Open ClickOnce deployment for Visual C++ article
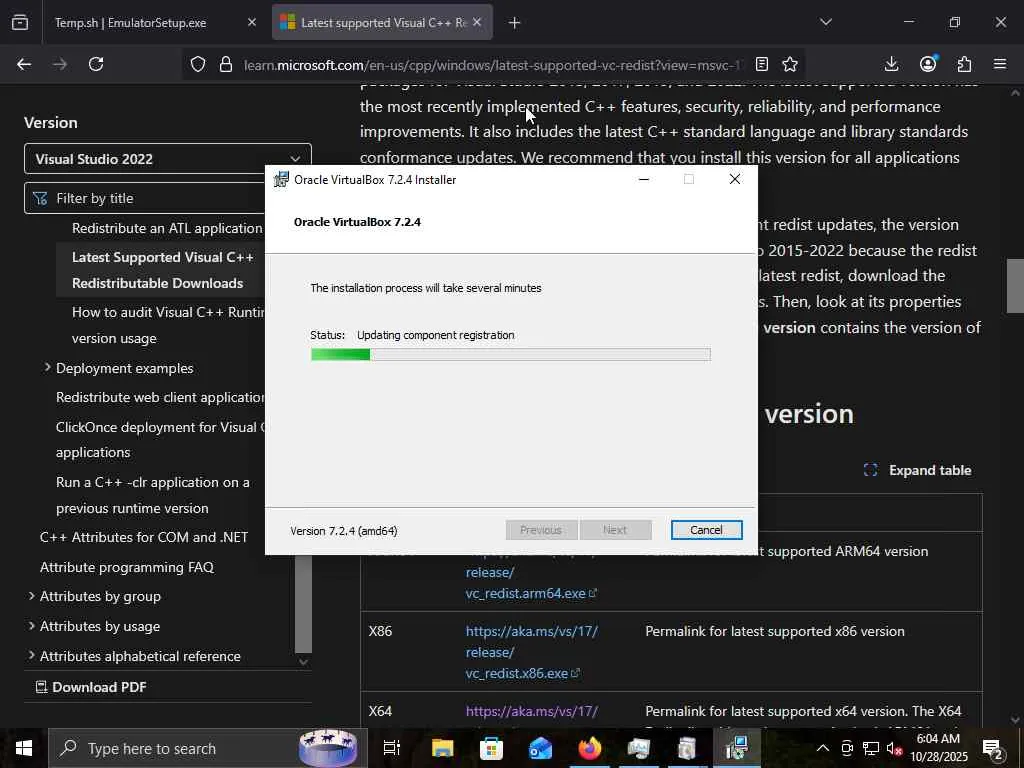Viewport: 1024px width, 768px height. coord(160,440)
